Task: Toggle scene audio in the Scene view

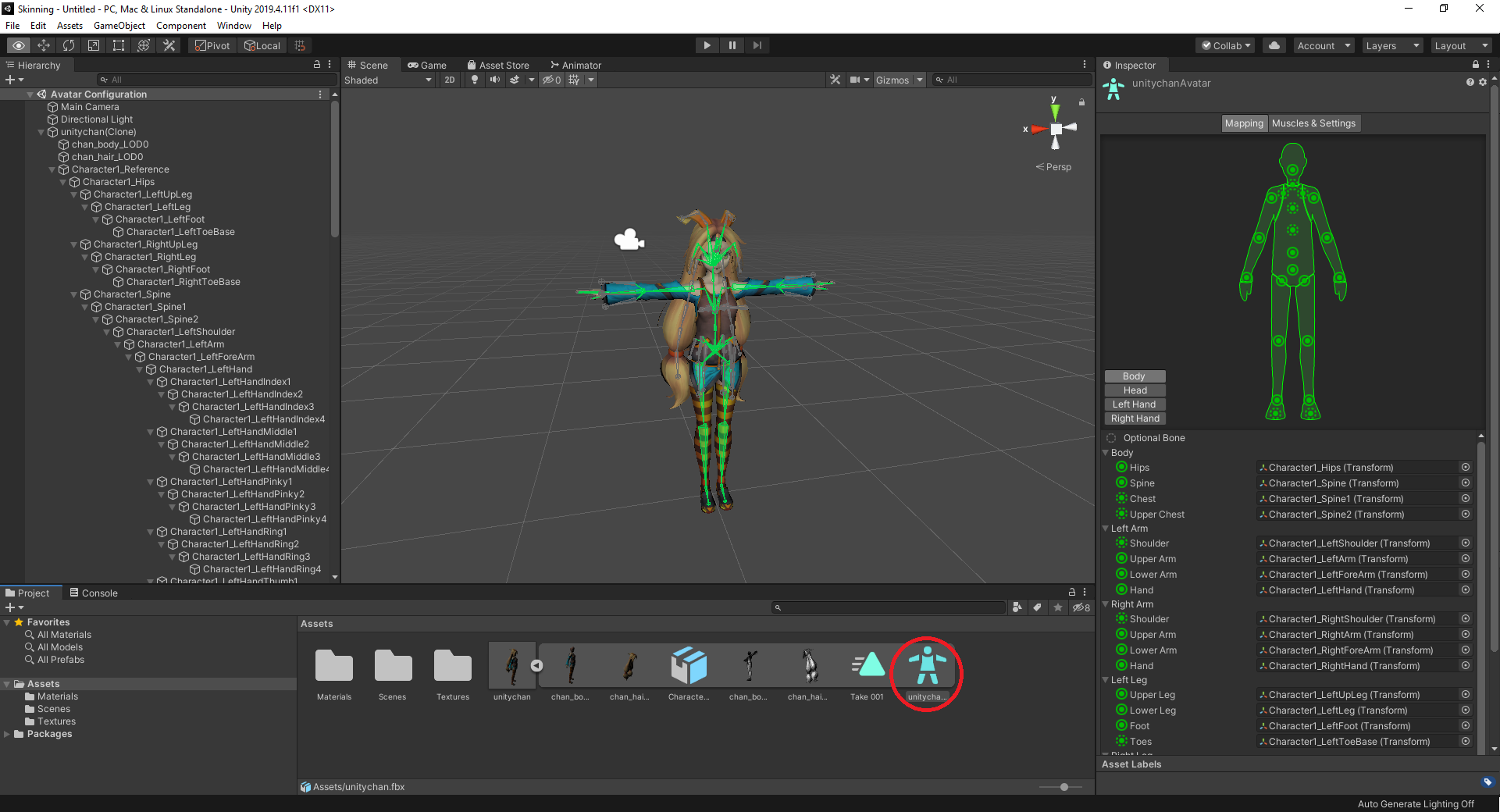Action: pos(494,80)
